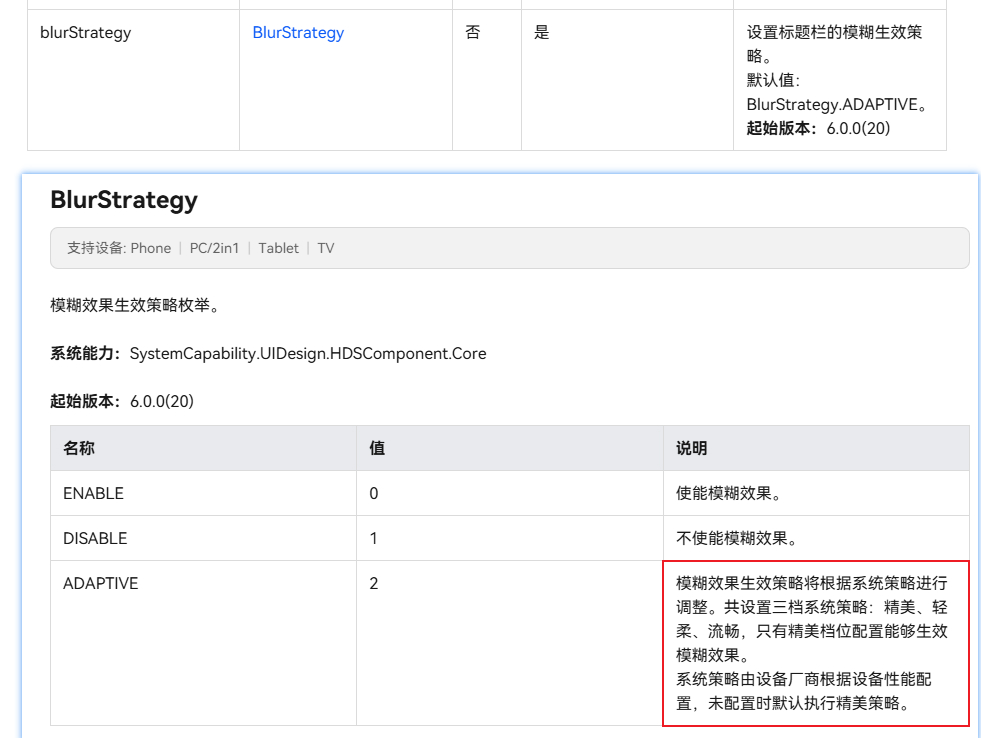Click the 说明 column header
Image resolution: width=981 pixels, height=738 pixels.
[x=691, y=448]
